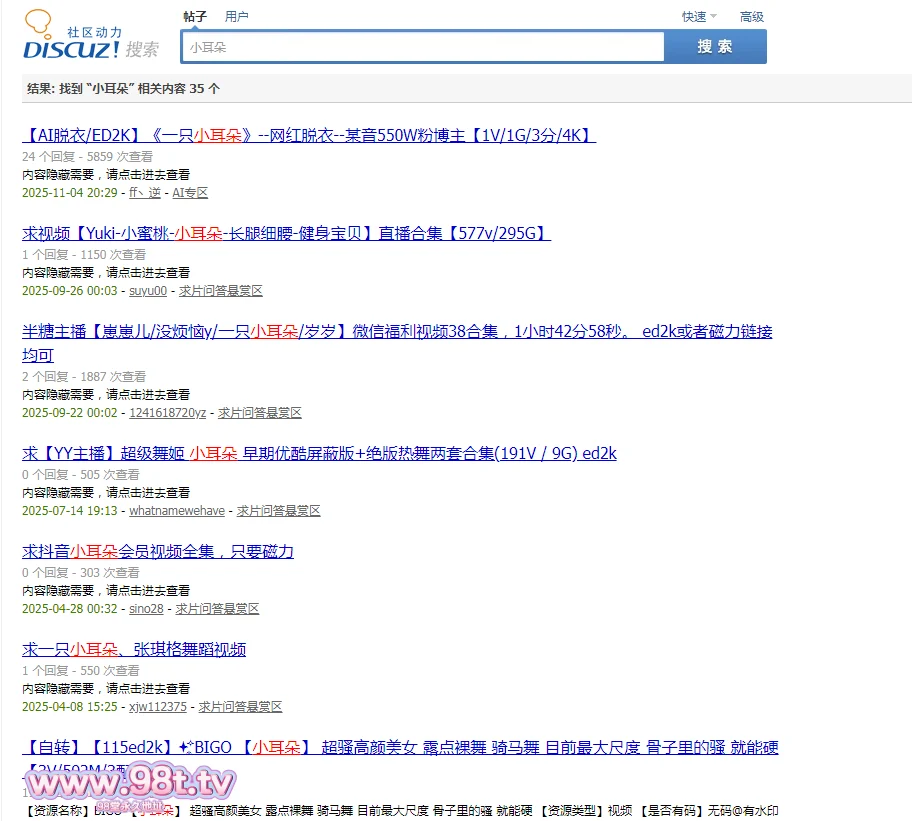The height and width of the screenshot is (821, 912).
Task: Open the 求抖音 会员视频全集 thread title
Action: coord(158,551)
